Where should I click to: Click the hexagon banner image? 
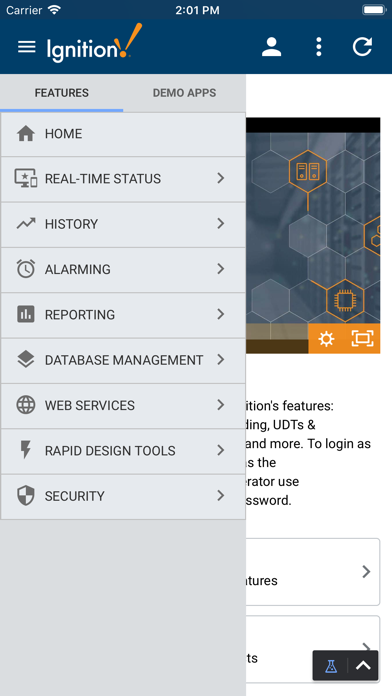click(x=313, y=235)
